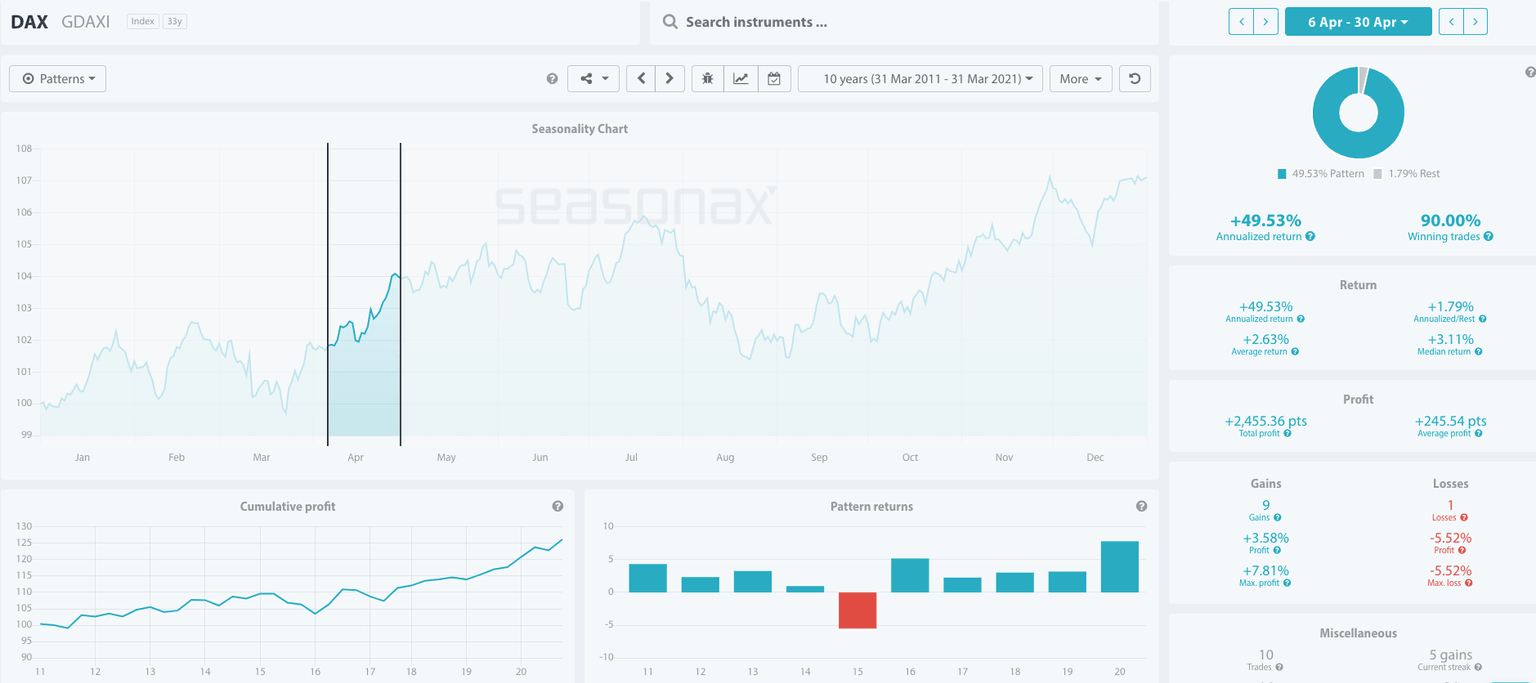Click the next pattern arrow button

coord(669,78)
